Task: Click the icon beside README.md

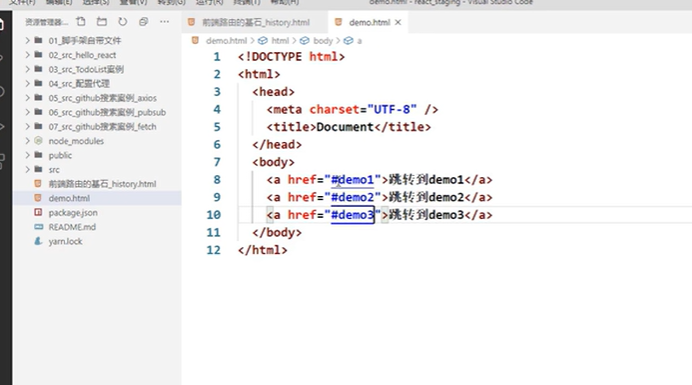Action: tap(38, 227)
